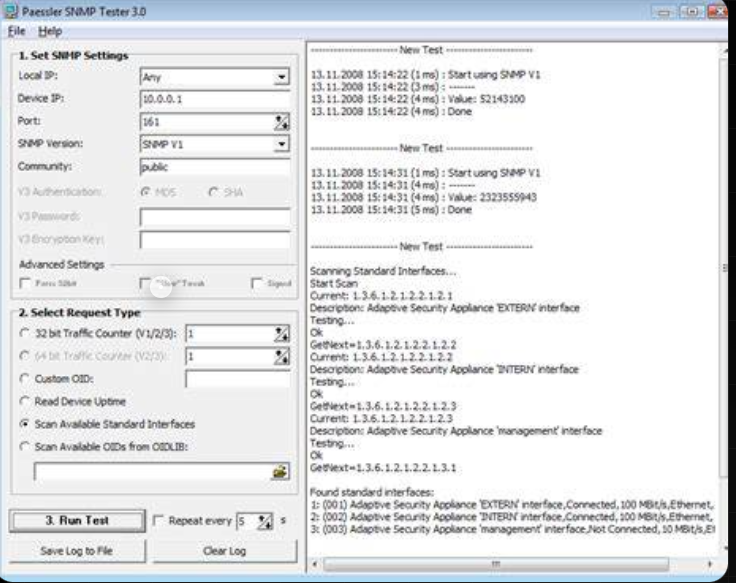Click the vertical log scrollbar
Viewport: 736px width, 583px height.
(724, 268)
